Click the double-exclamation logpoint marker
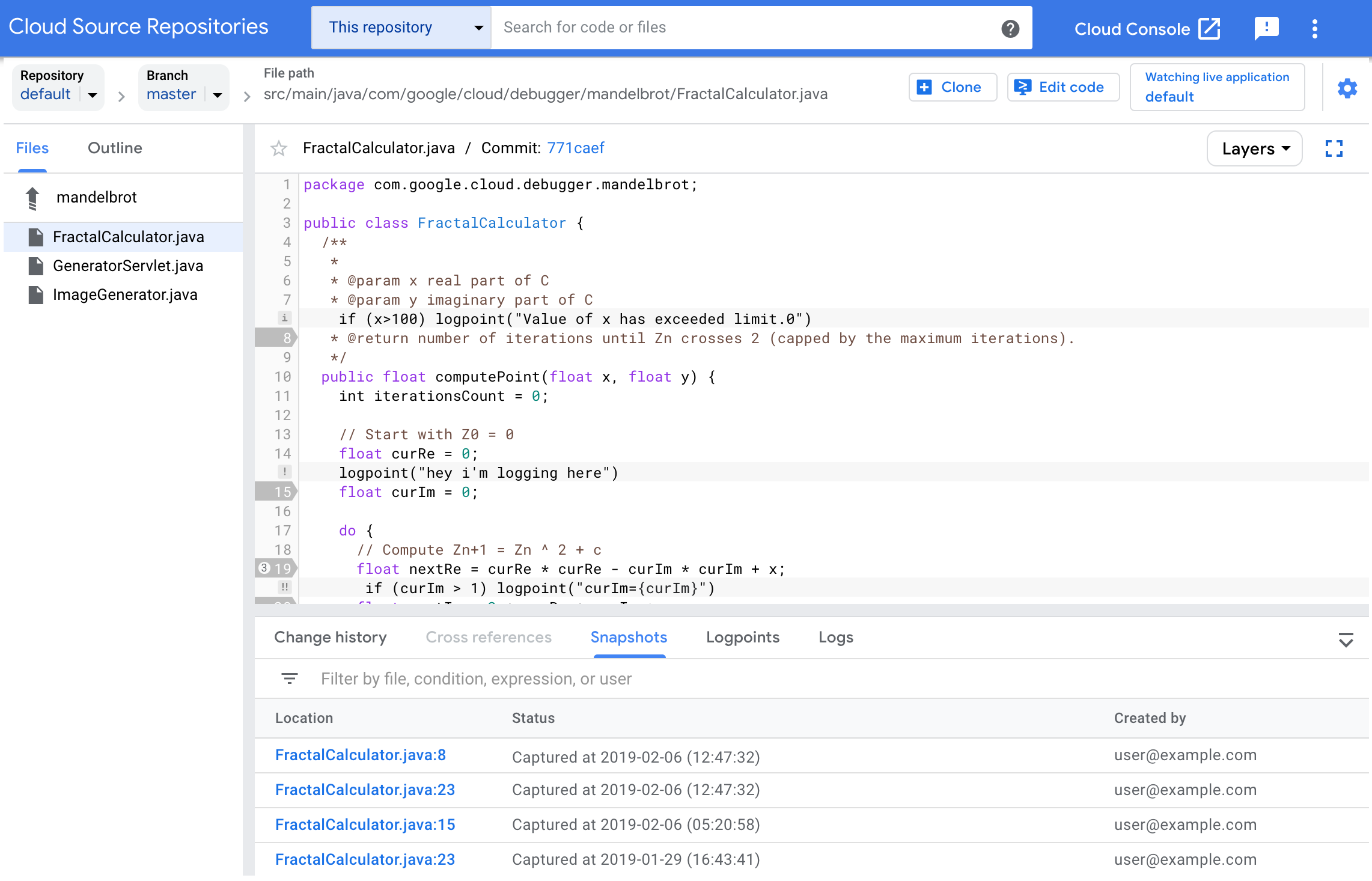 coord(285,587)
